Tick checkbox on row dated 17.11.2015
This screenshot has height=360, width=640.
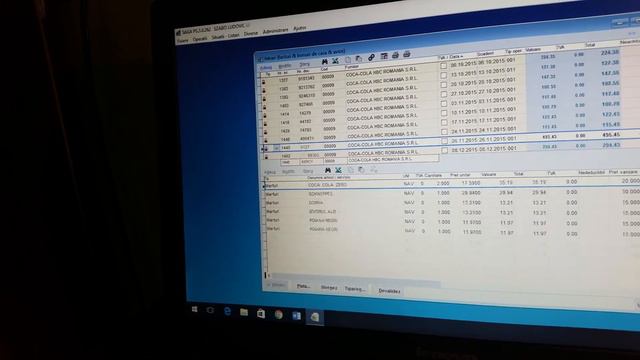coord(444,122)
